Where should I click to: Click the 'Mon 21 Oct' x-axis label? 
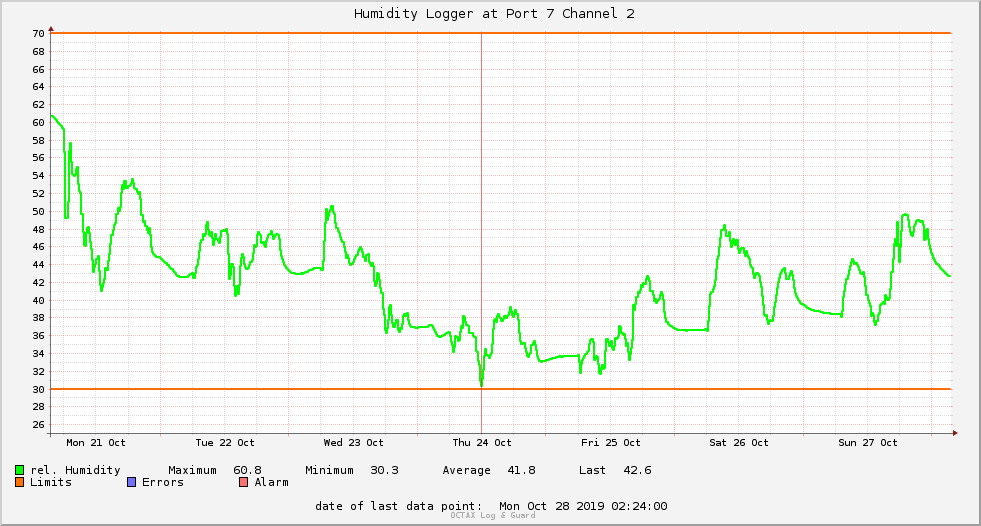coord(96,443)
